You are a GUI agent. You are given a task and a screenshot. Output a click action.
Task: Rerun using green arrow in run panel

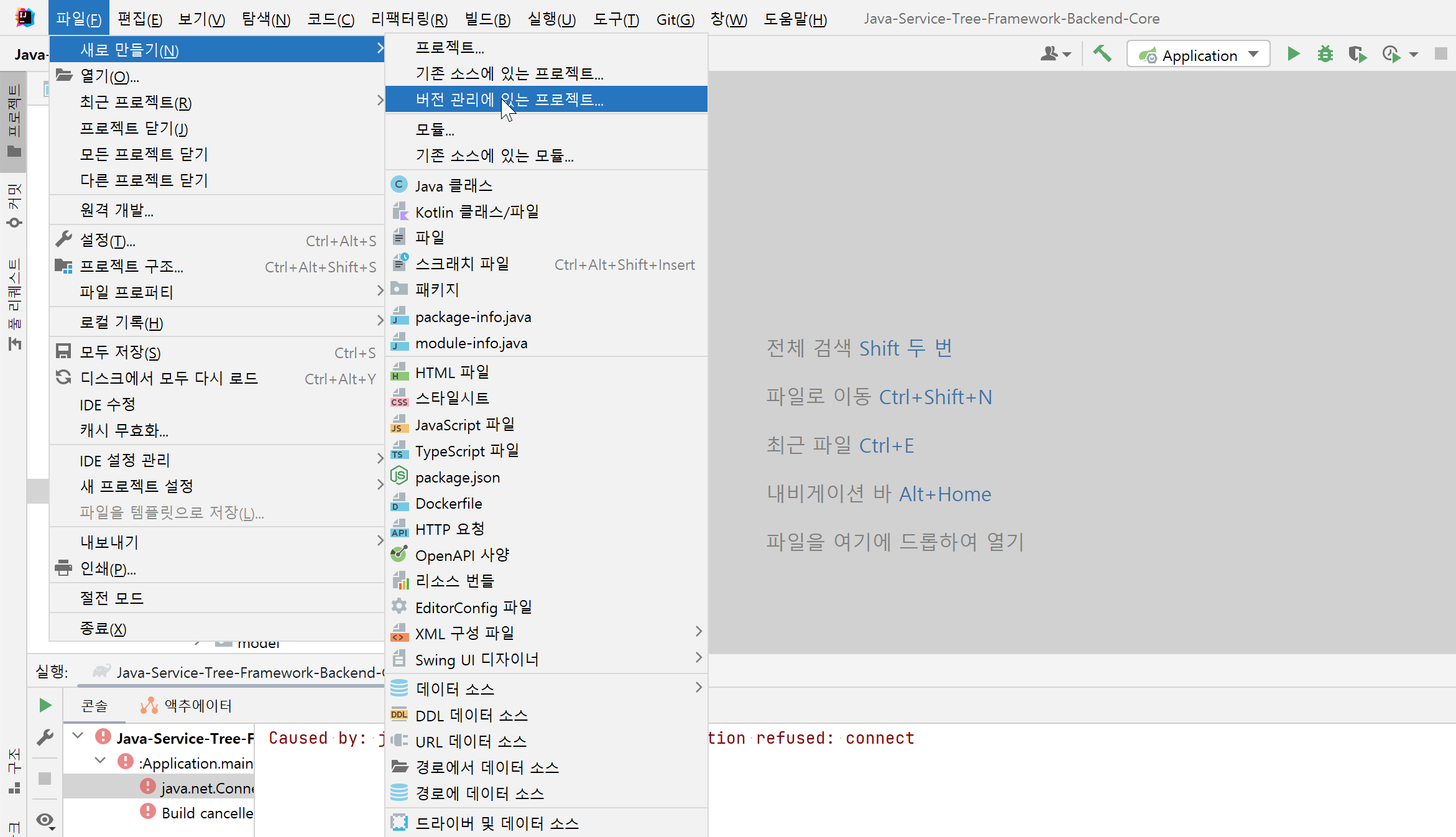[x=45, y=705]
